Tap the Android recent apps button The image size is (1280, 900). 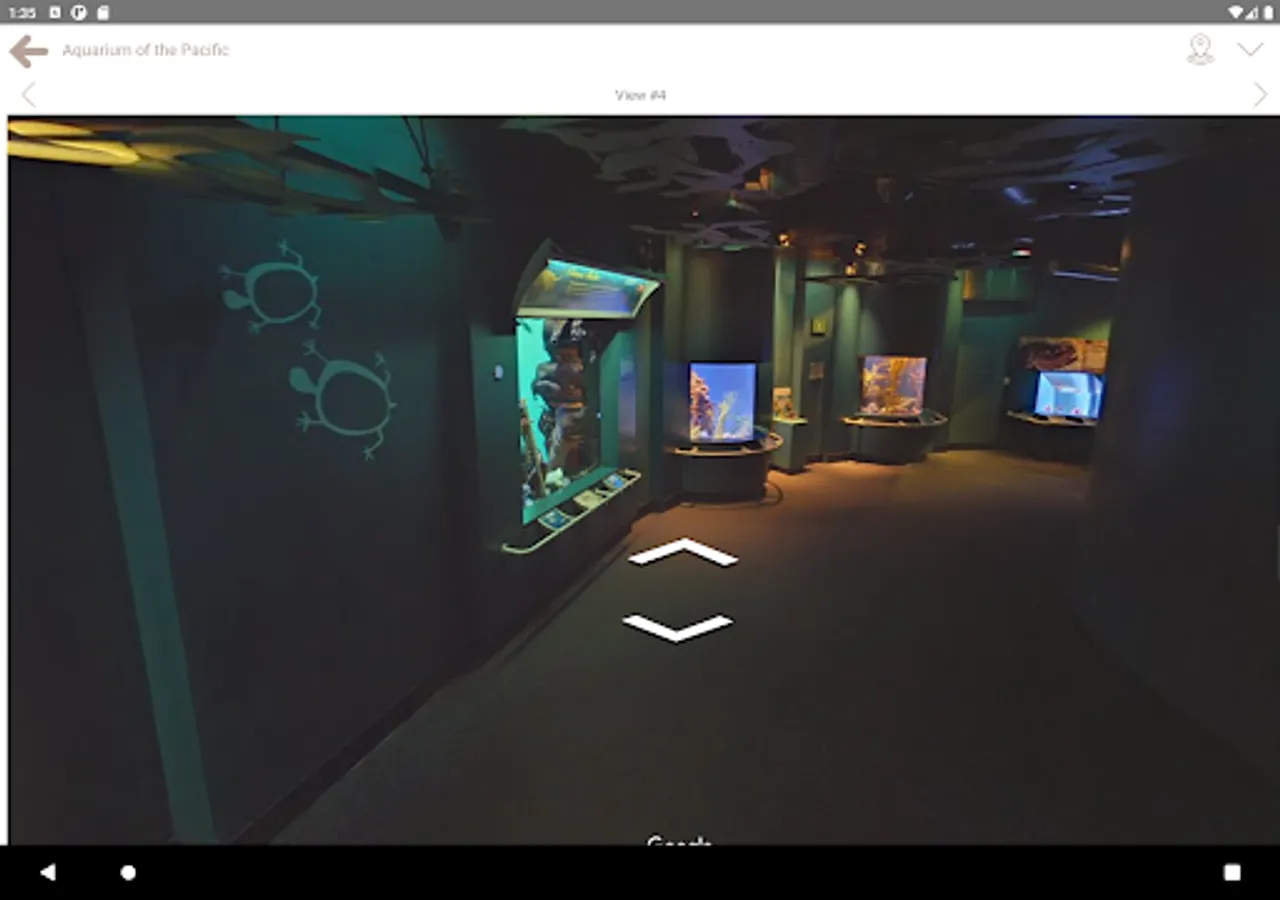click(x=1232, y=872)
